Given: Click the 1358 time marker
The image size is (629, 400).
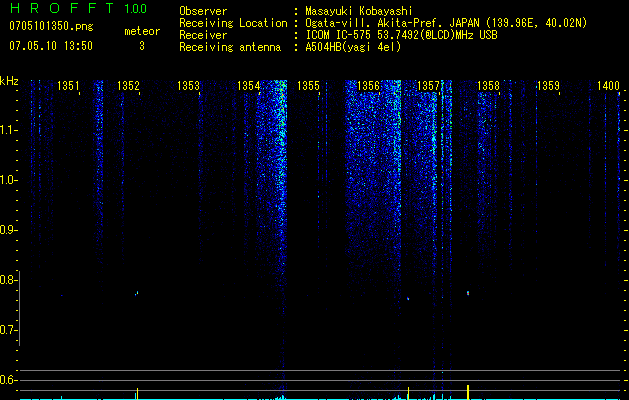Looking at the screenshot, I should pyautogui.click(x=488, y=86).
